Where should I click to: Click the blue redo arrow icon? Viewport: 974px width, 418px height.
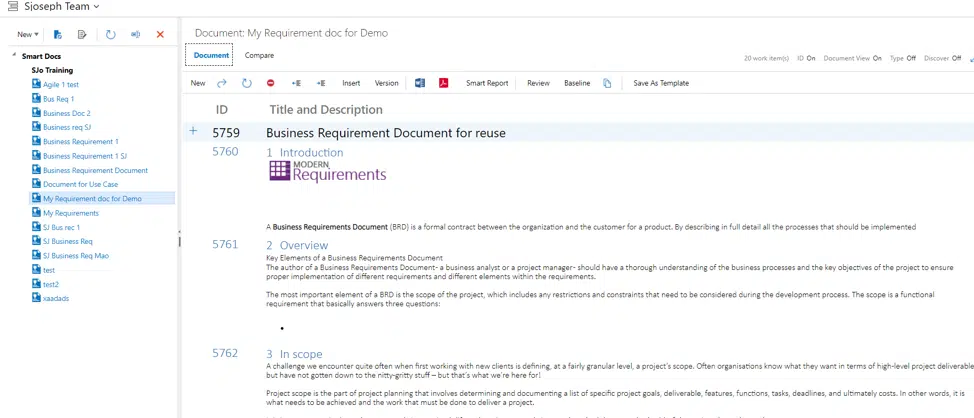click(222, 83)
